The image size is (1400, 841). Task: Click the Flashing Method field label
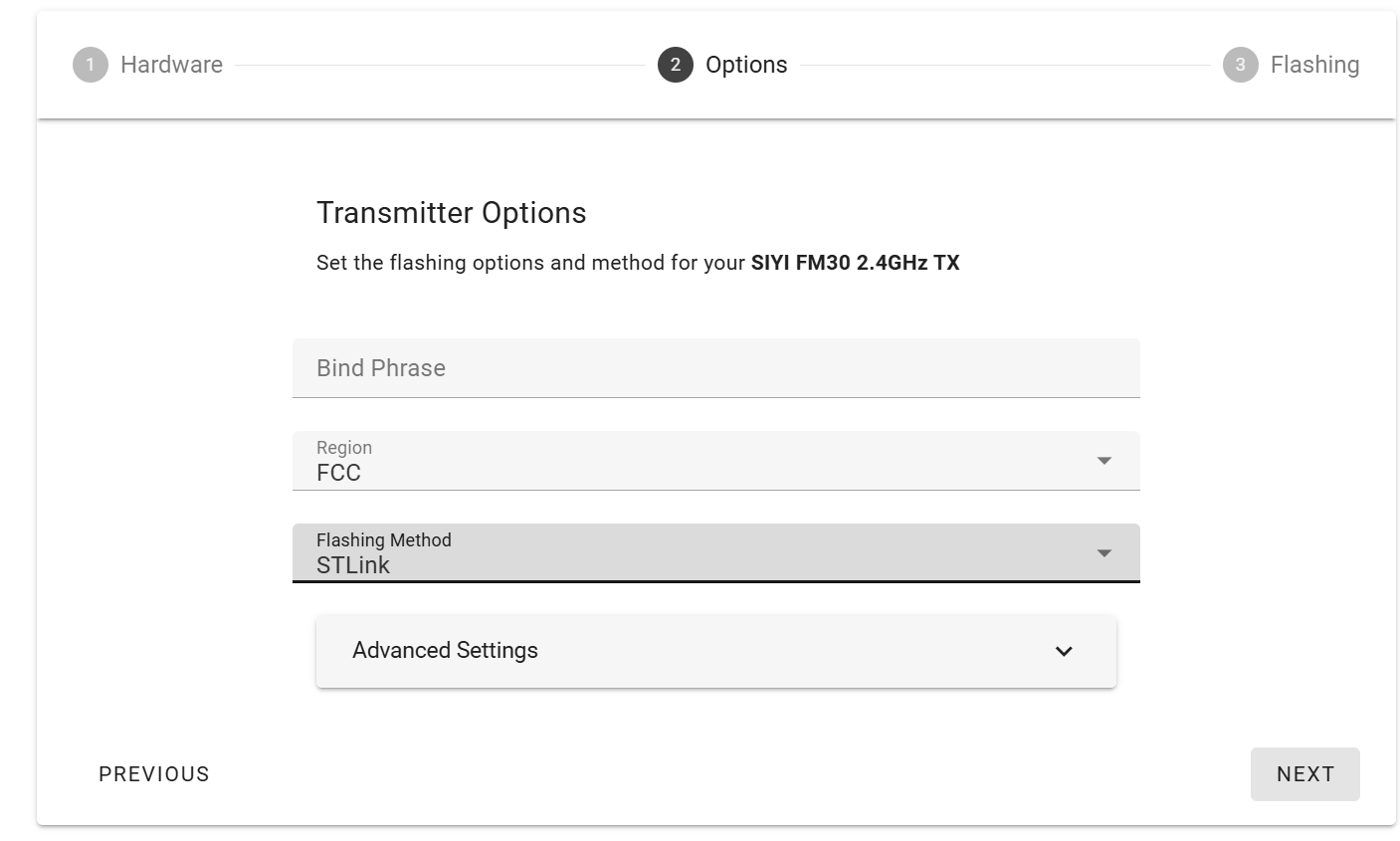point(384,540)
